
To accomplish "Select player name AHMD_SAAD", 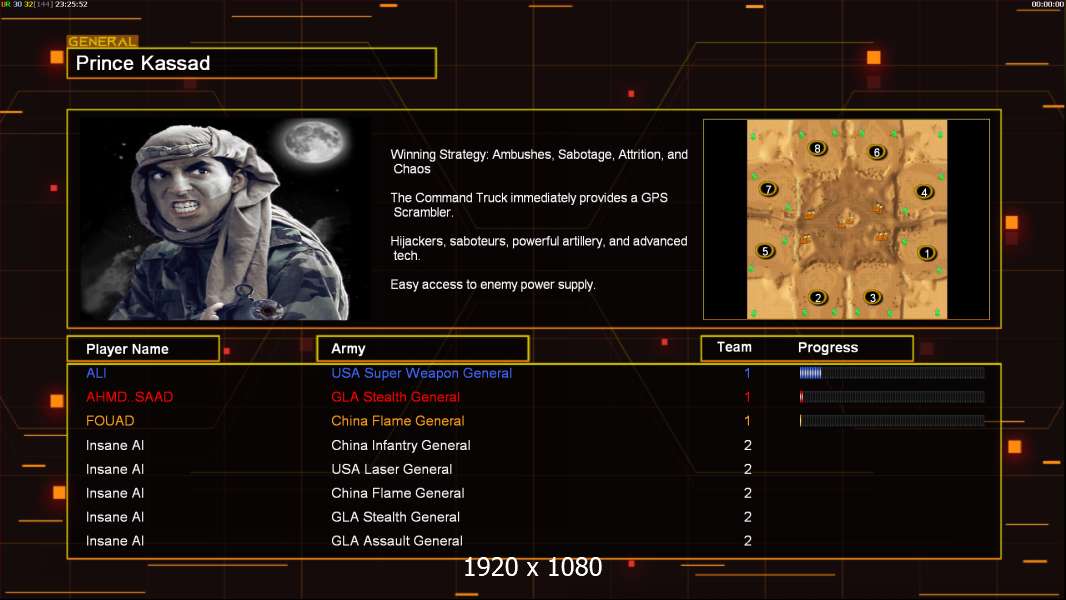I will 129,397.
